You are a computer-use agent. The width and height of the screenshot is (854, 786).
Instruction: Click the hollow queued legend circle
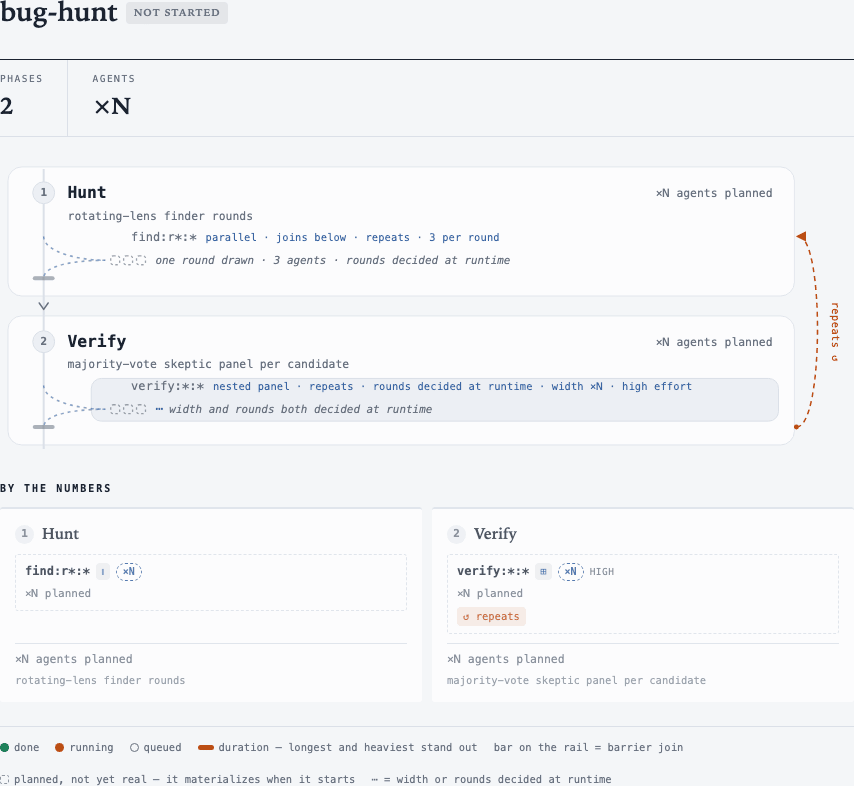pos(135,747)
